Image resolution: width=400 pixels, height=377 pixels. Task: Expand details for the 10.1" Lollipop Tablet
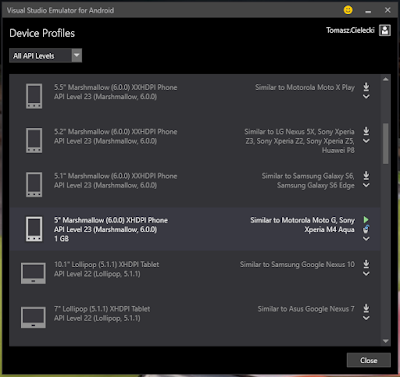pos(366,274)
